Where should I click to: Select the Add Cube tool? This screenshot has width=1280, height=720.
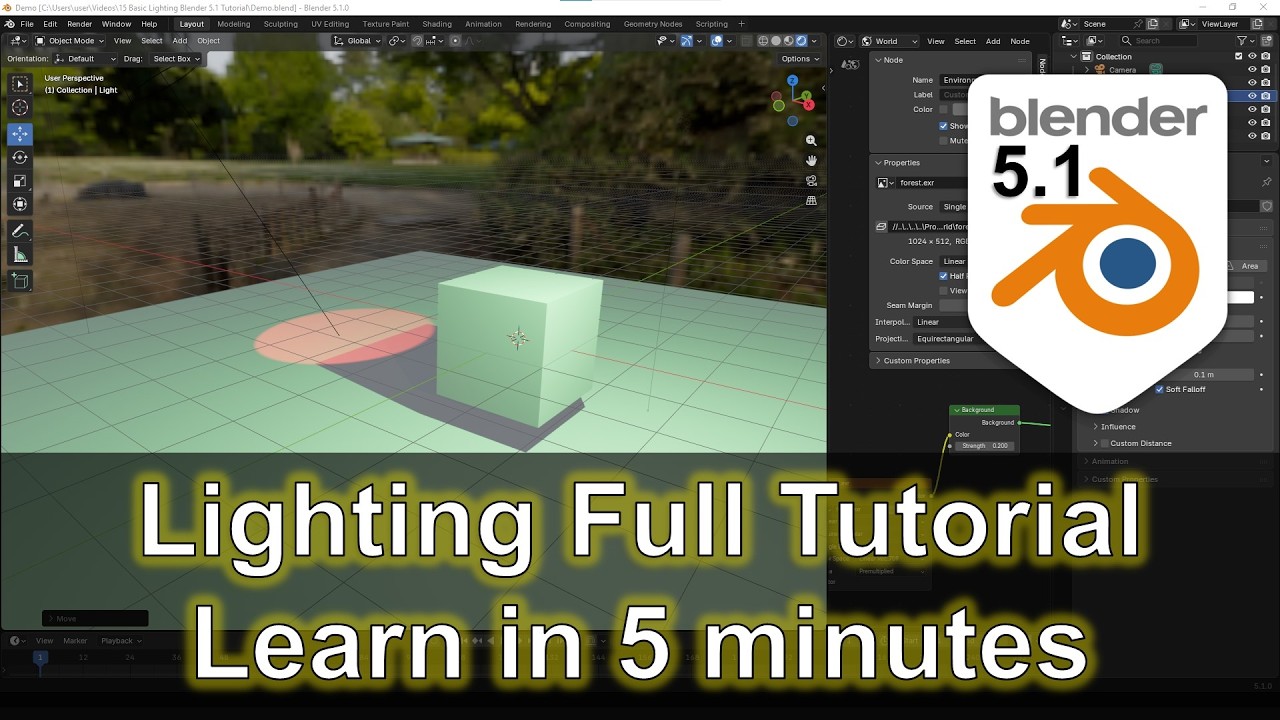20,281
